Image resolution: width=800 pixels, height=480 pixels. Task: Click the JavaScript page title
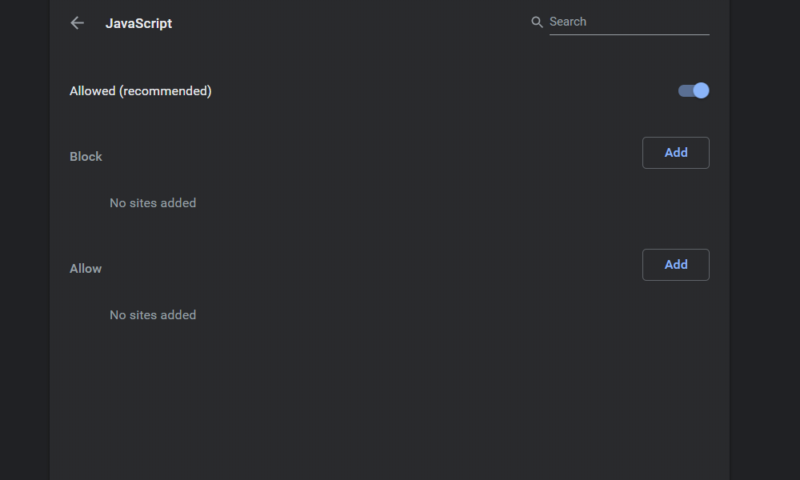pos(138,23)
